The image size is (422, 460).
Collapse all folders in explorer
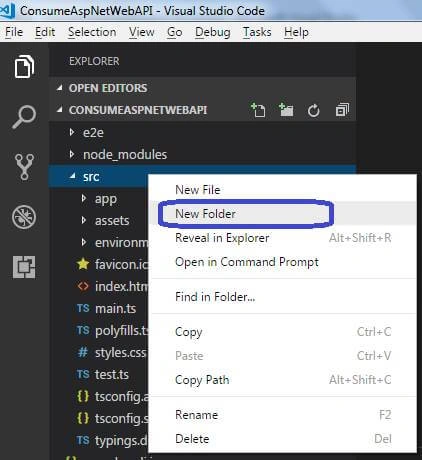342,110
